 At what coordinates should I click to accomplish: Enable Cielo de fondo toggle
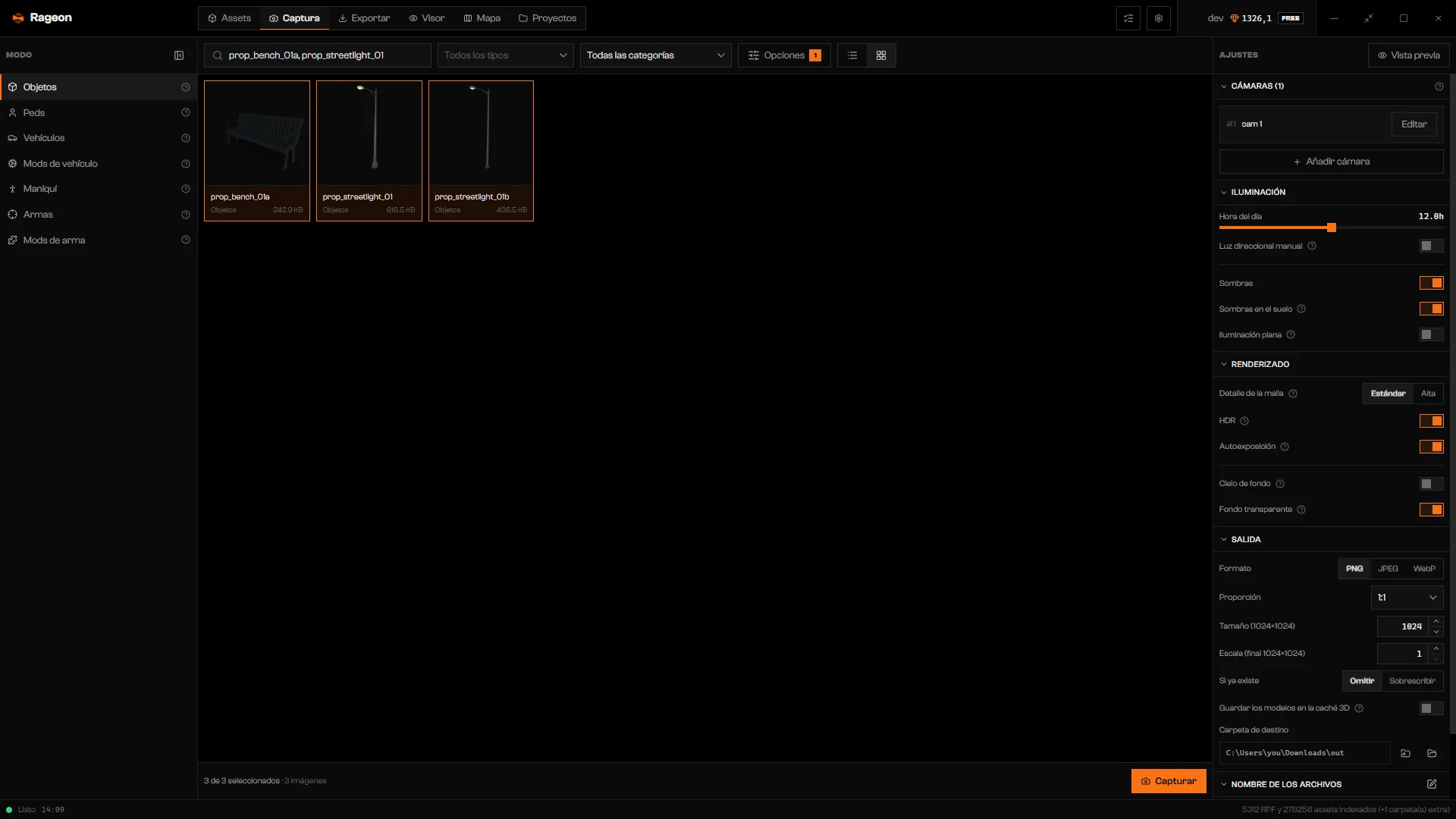(x=1432, y=484)
